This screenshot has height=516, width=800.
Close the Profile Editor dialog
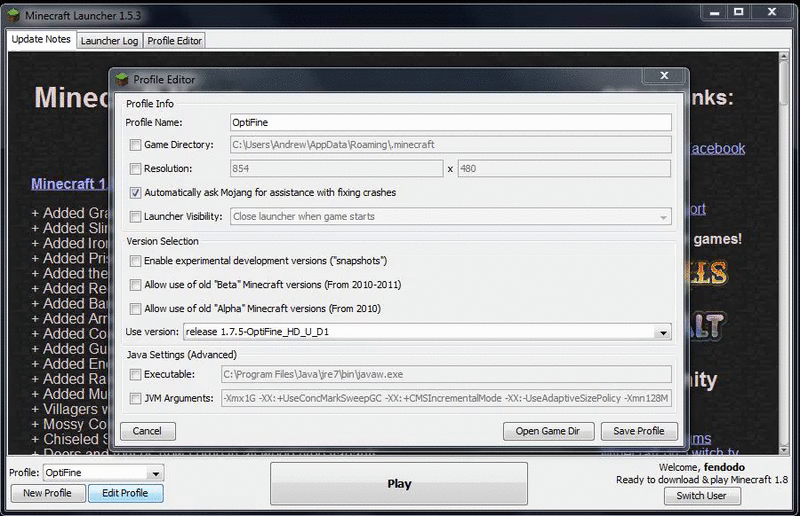point(664,76)
